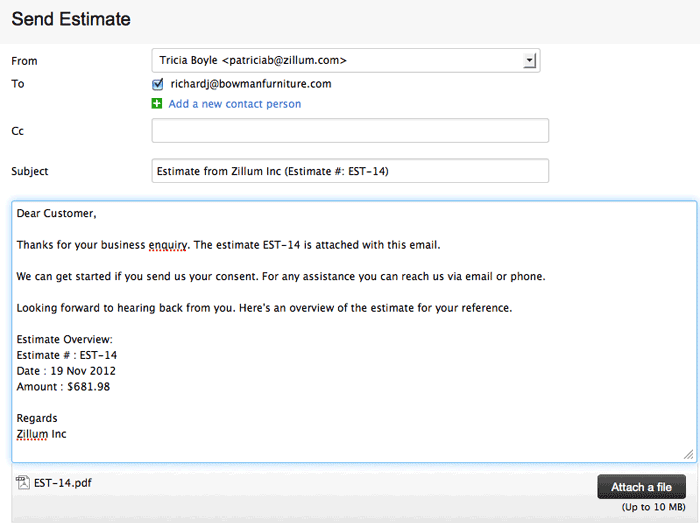Uncheck the richardj@bowmanfurniture.com recipient checkbox
This screenshot has width=700, height=527.
click(x=158, y=84)
